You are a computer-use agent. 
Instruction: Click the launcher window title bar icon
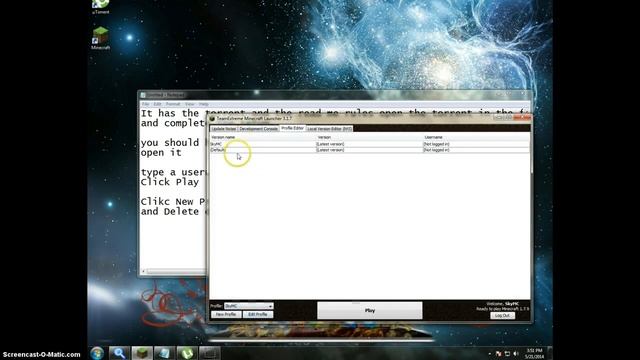coord(212,118)
